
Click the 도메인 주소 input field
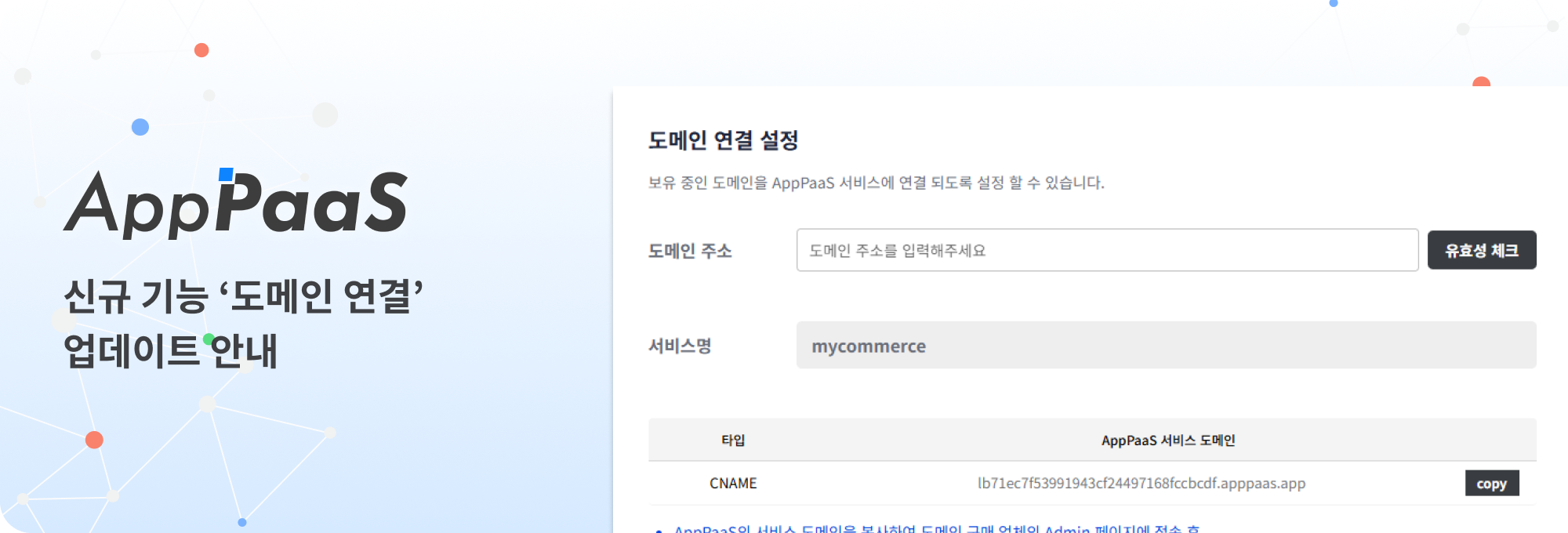tap(1107, 250)
